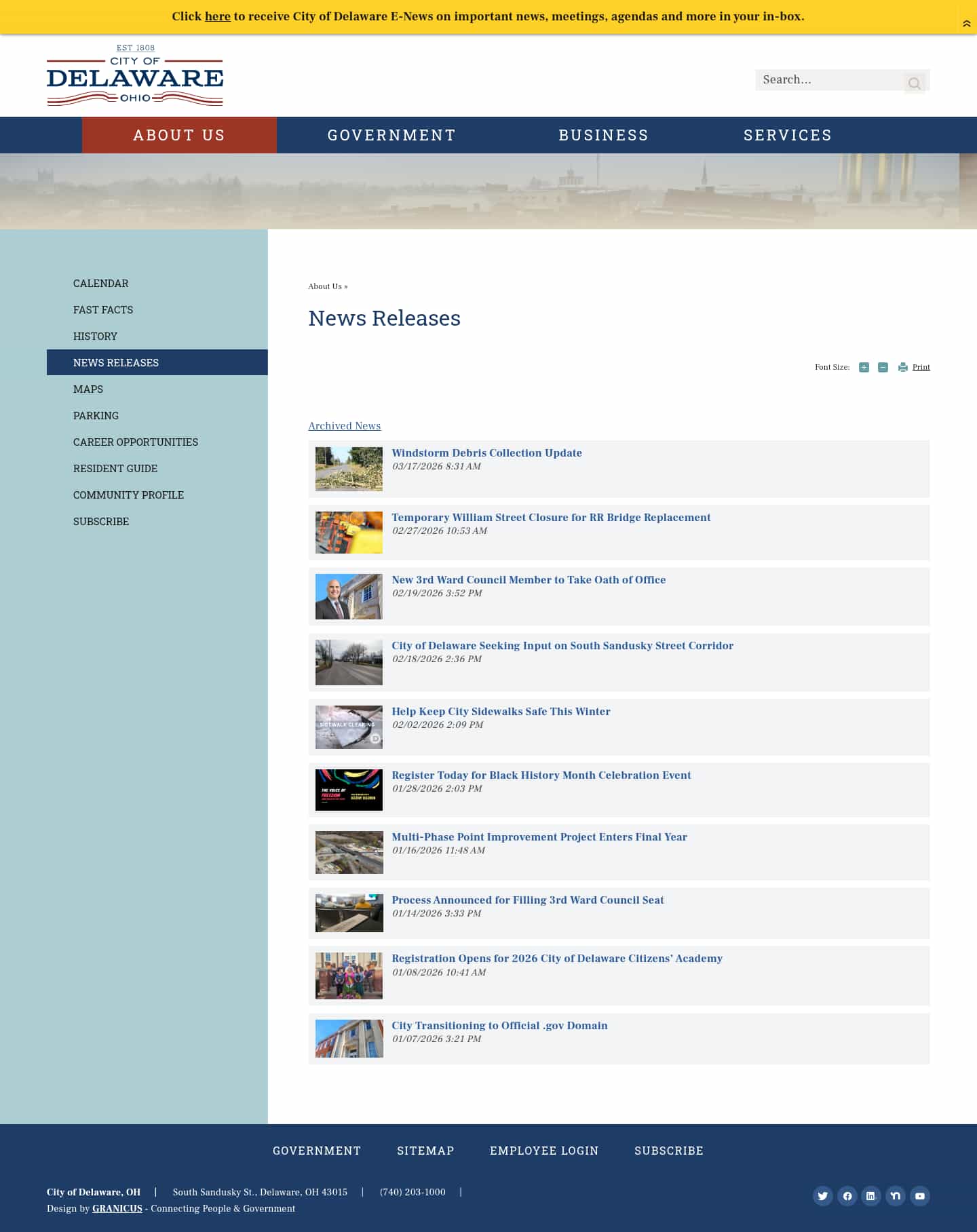Screen dimensions: 977x1232
Task: Click the (740) 203-1000 phone number
Action: click(x=413, y=1192)
